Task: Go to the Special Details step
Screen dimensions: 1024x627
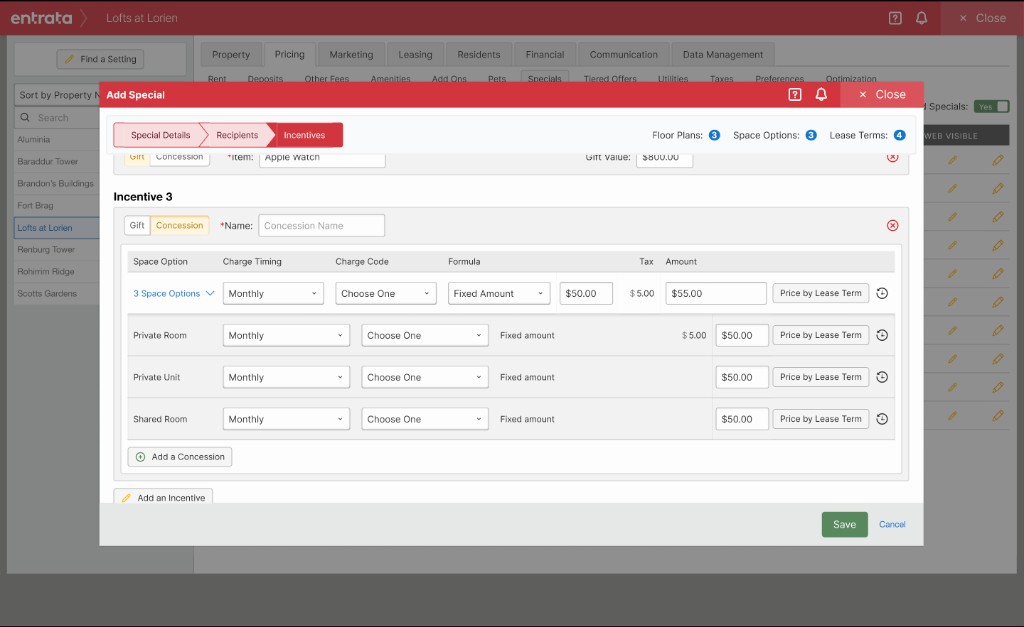Action: (x=160, y=135)
